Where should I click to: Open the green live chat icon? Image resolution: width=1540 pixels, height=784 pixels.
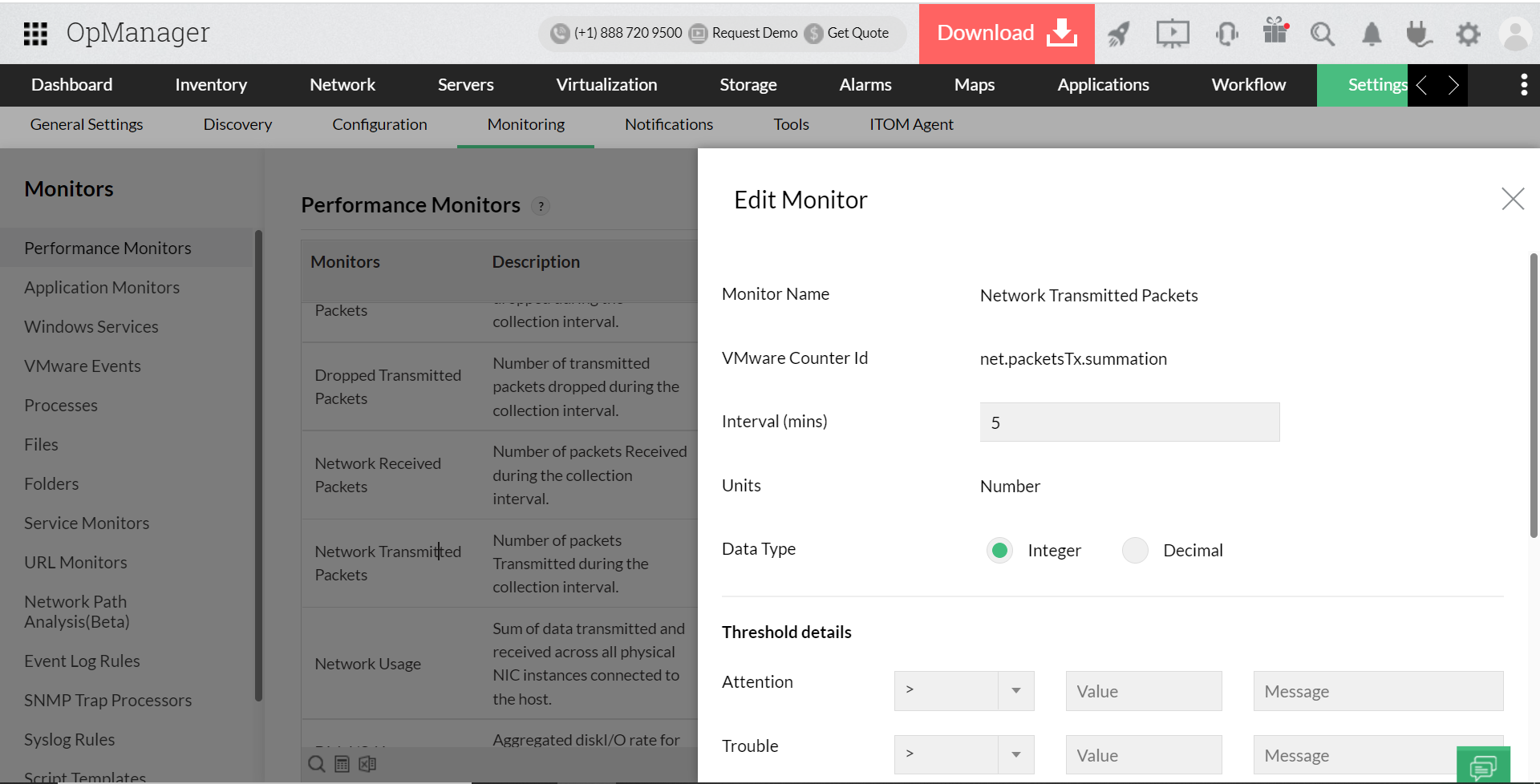[1483, 766]
